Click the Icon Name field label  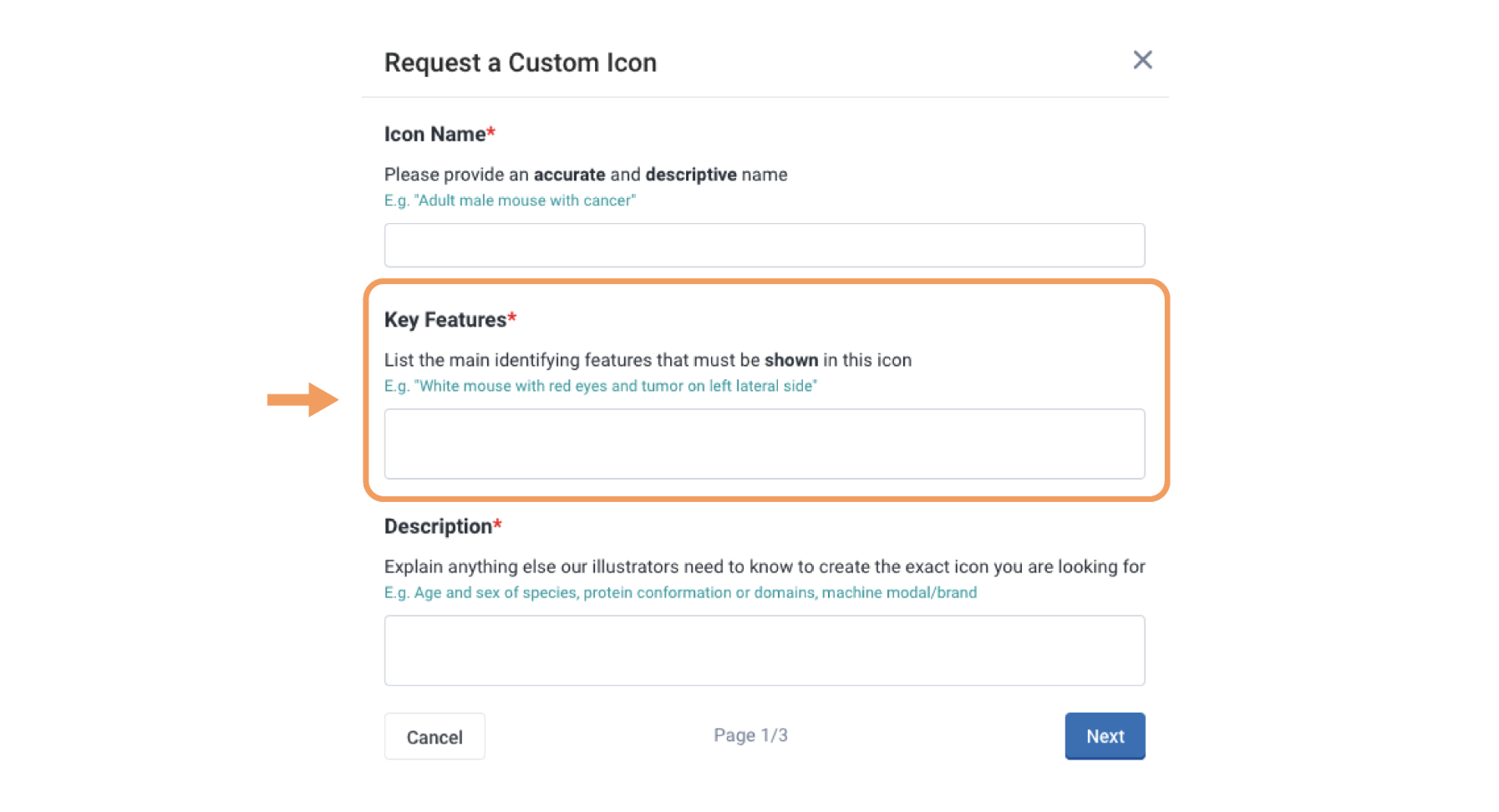[x=434, y=134]
